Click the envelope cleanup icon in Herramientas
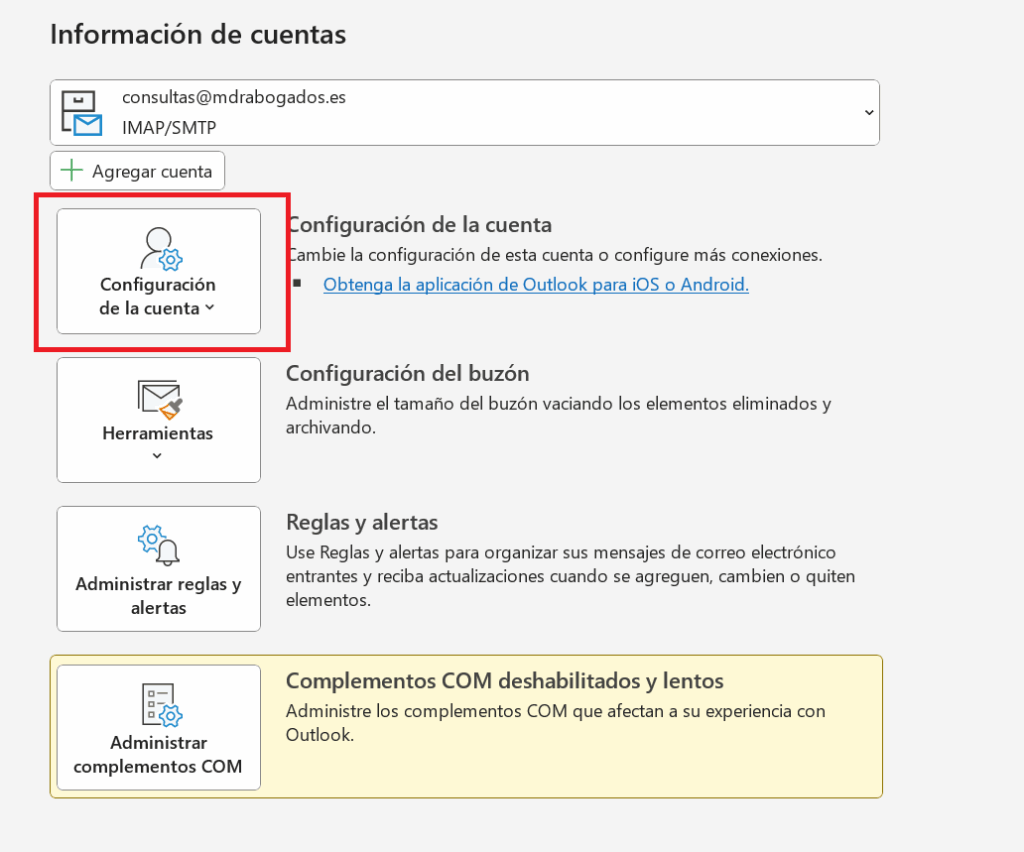The height and width of the screenshot is (852, 1024). (159, 399)
